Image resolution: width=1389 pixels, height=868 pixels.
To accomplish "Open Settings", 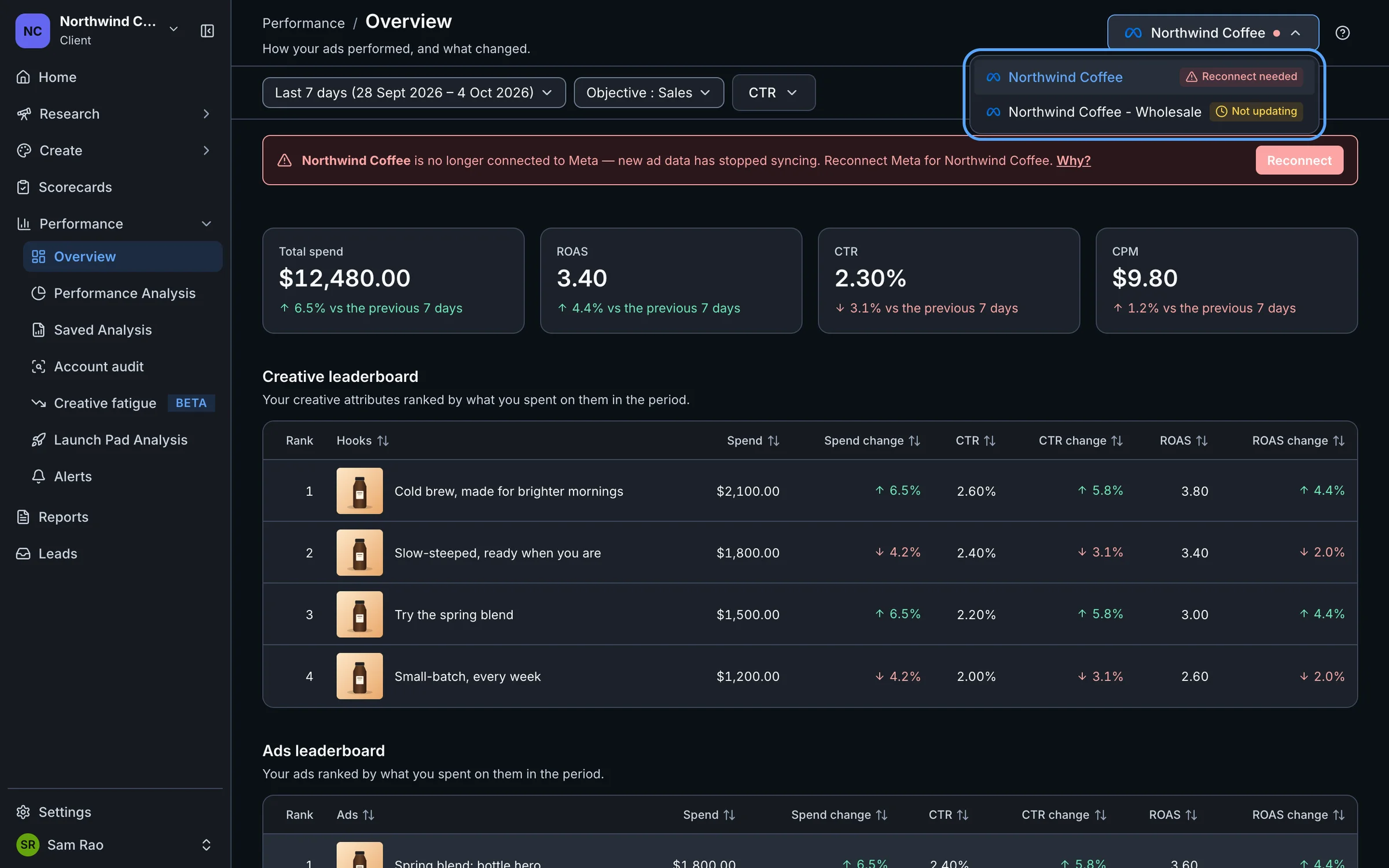I will (115, 812).
